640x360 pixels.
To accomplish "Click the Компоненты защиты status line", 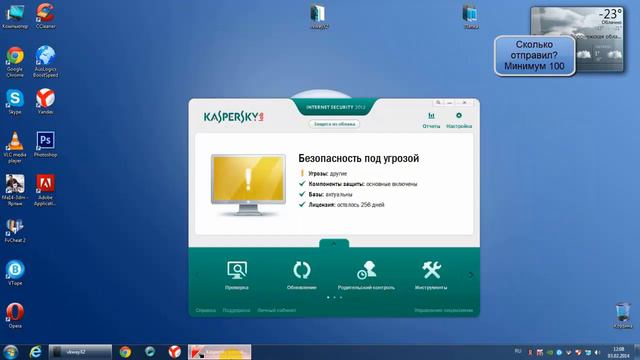I will click(x=358, y=184).
